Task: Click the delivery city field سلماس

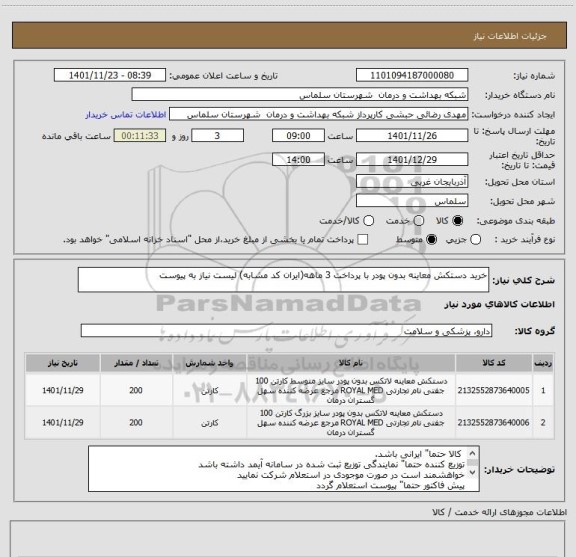Action: point(412,201)
